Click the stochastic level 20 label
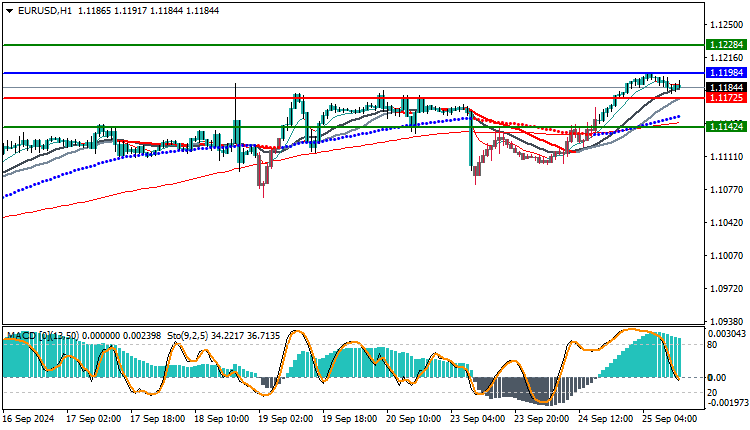 712,393
